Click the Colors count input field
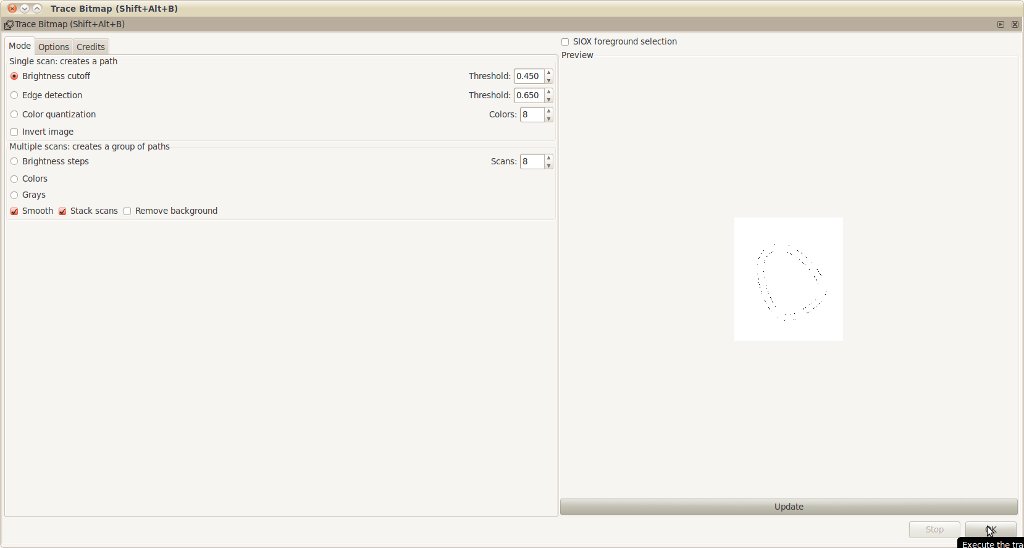 pos(532,114)
